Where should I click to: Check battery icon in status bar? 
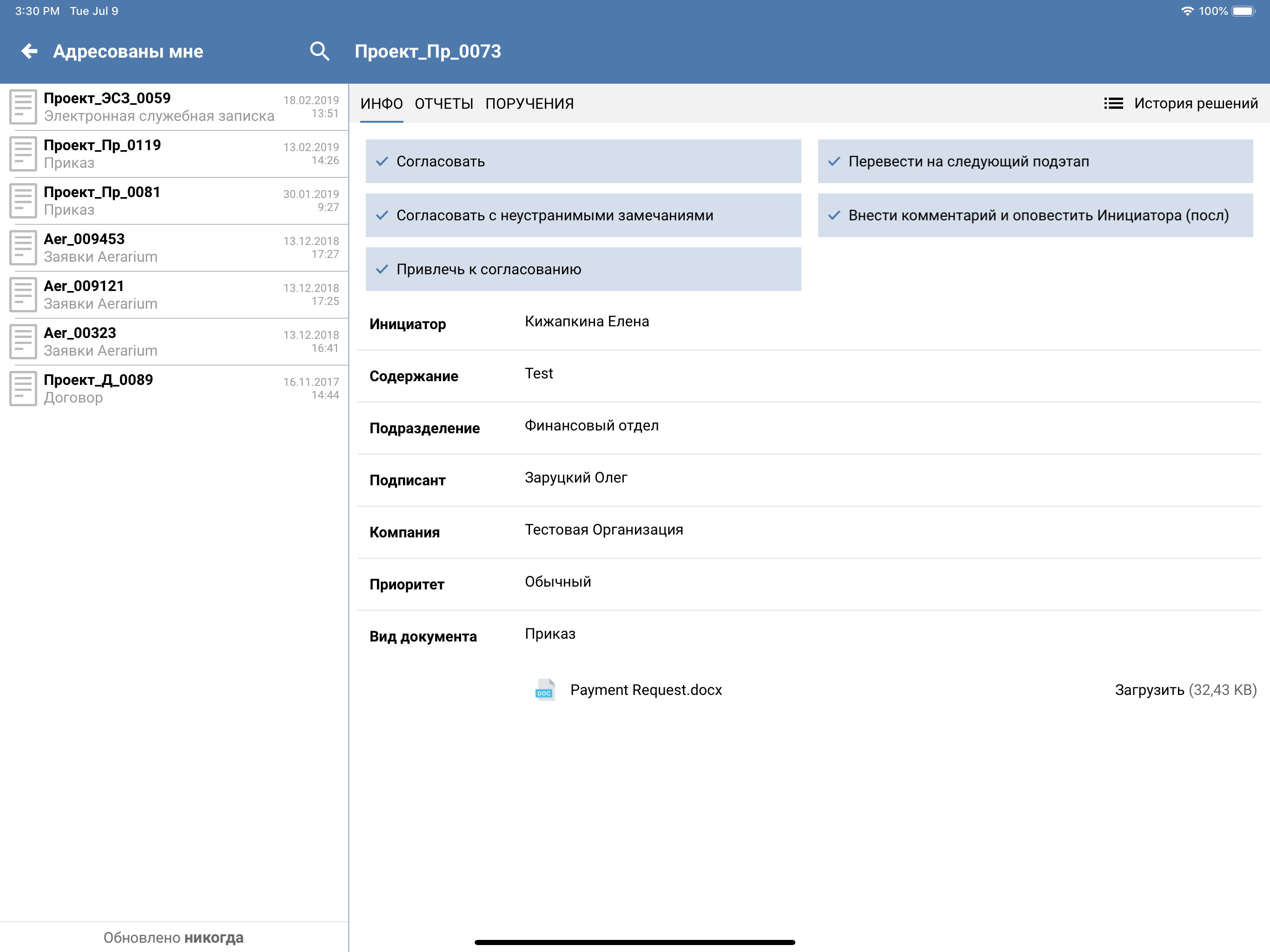pos(1244,12)
